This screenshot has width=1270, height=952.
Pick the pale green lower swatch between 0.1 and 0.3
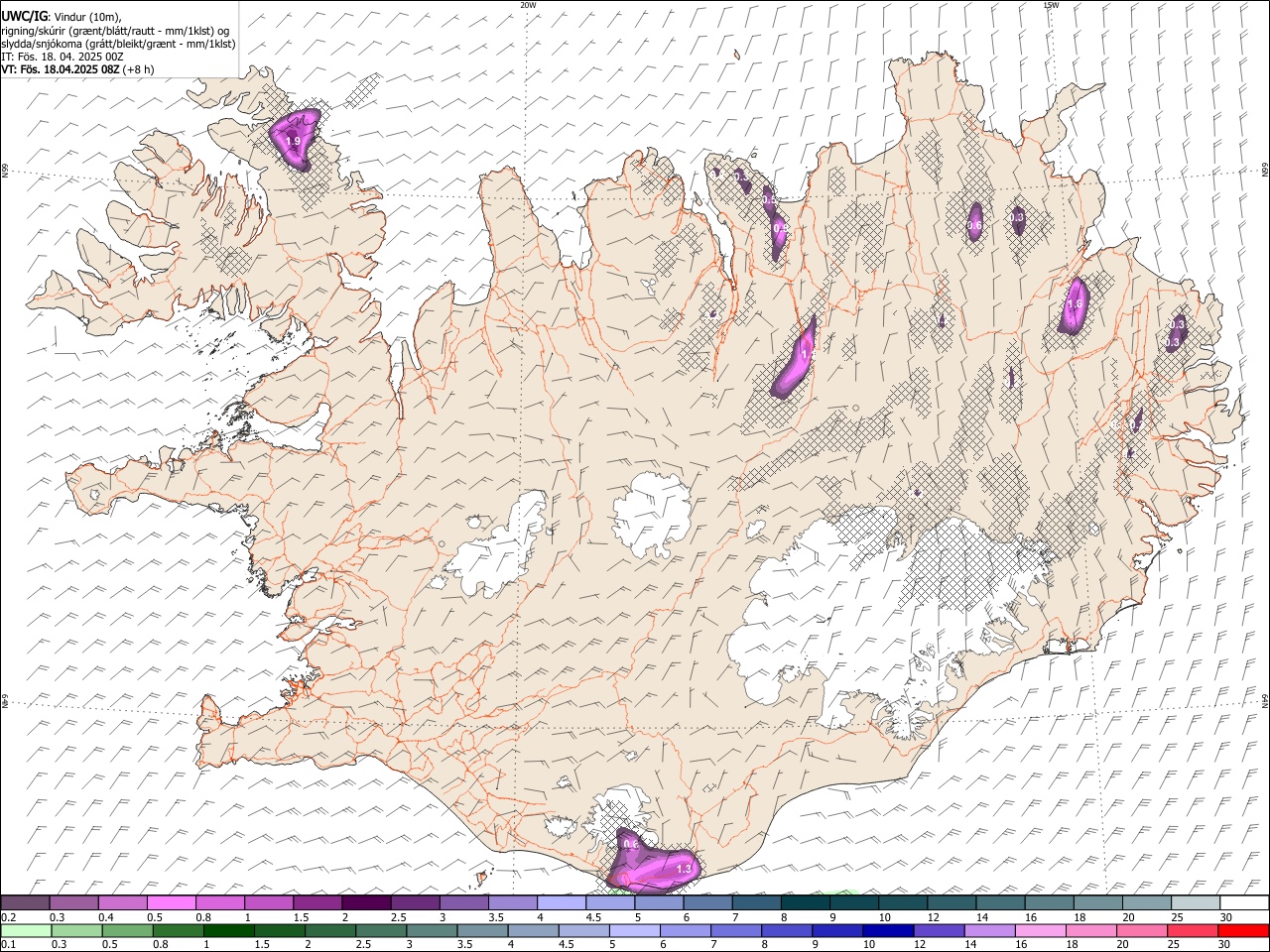27,931
